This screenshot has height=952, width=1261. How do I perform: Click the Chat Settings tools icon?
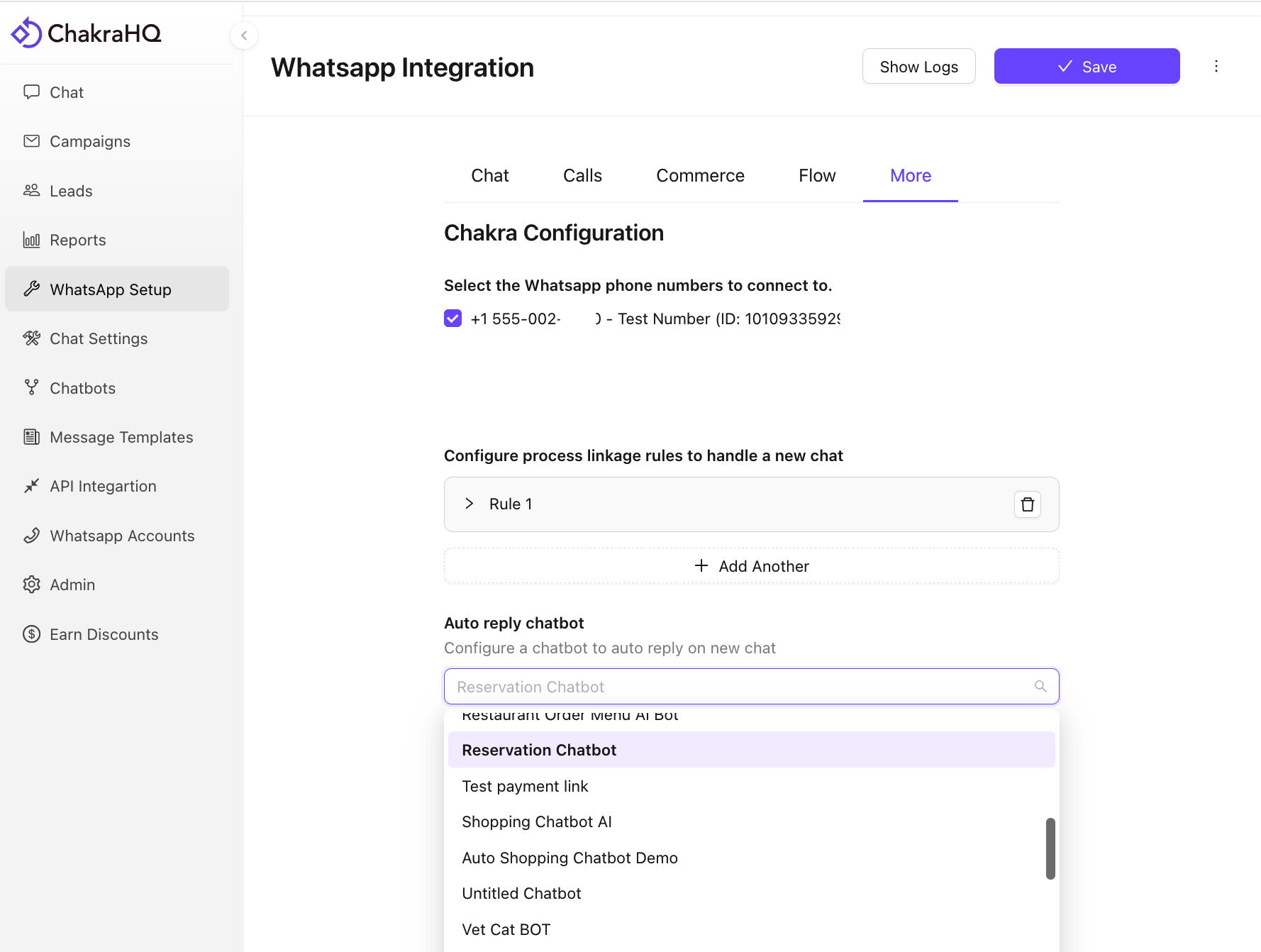(x=31, y=338)
